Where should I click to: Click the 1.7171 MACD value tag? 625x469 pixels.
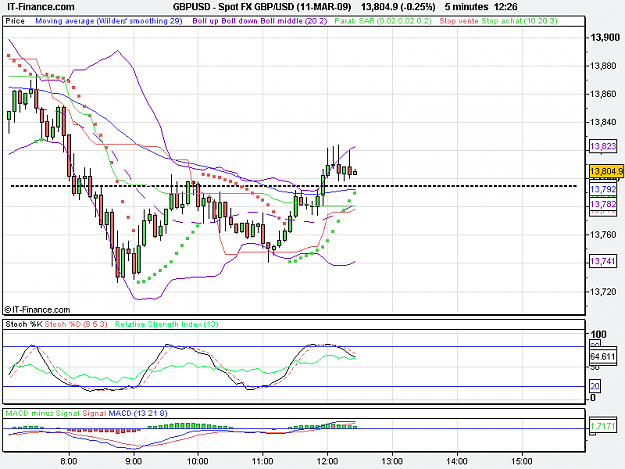pyautogui.click(x=603, y=426)
